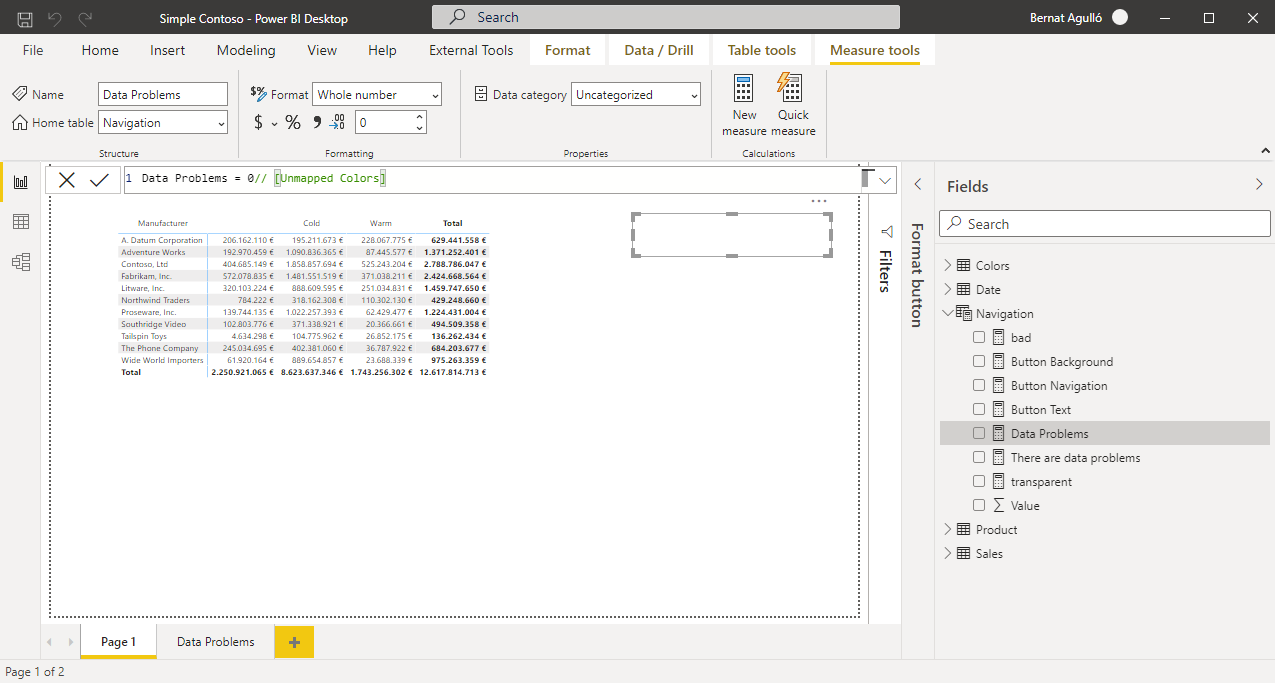Switch to the Data Problems page tab
Image resolution: width=1275 pixels, height=683 pixels.
(x=215, y=642)
